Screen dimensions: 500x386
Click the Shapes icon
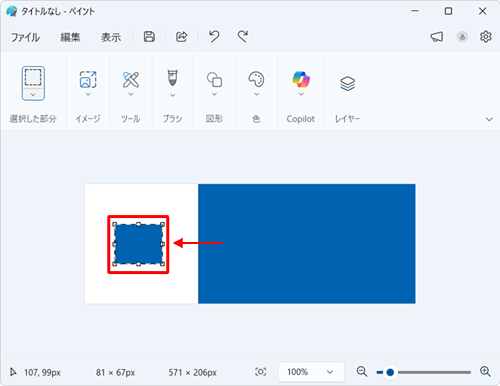coord(214,79)
